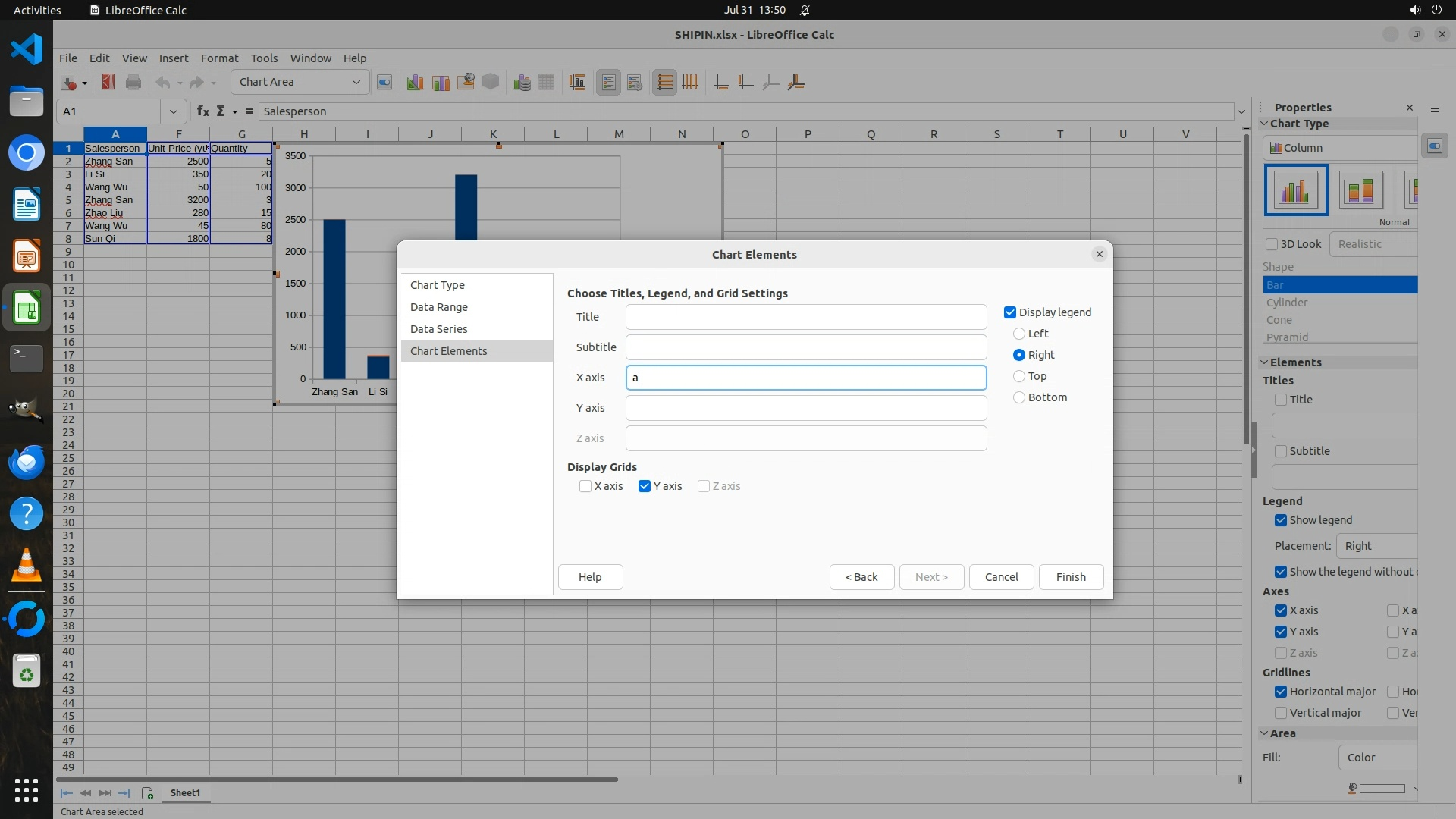Viewport: 1456px width, 819px height.
Task: Select the Bottom legend position radio
Action: tap(1019, 397)
